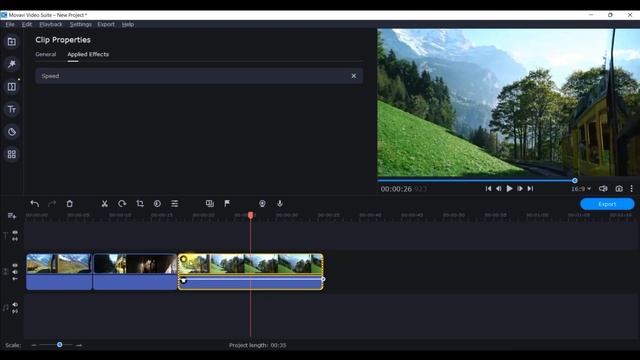Step back one frame
Screen dimensions: 640x360
(499, 189)
